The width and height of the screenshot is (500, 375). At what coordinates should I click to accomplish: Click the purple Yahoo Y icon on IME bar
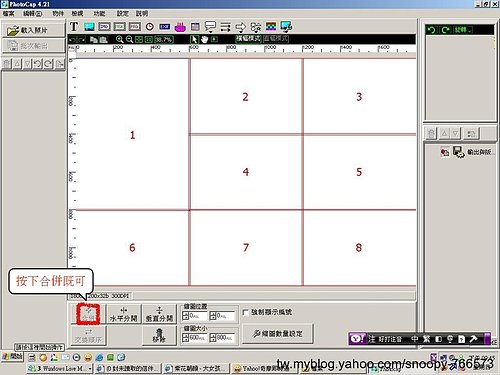(x=358, y=339)
